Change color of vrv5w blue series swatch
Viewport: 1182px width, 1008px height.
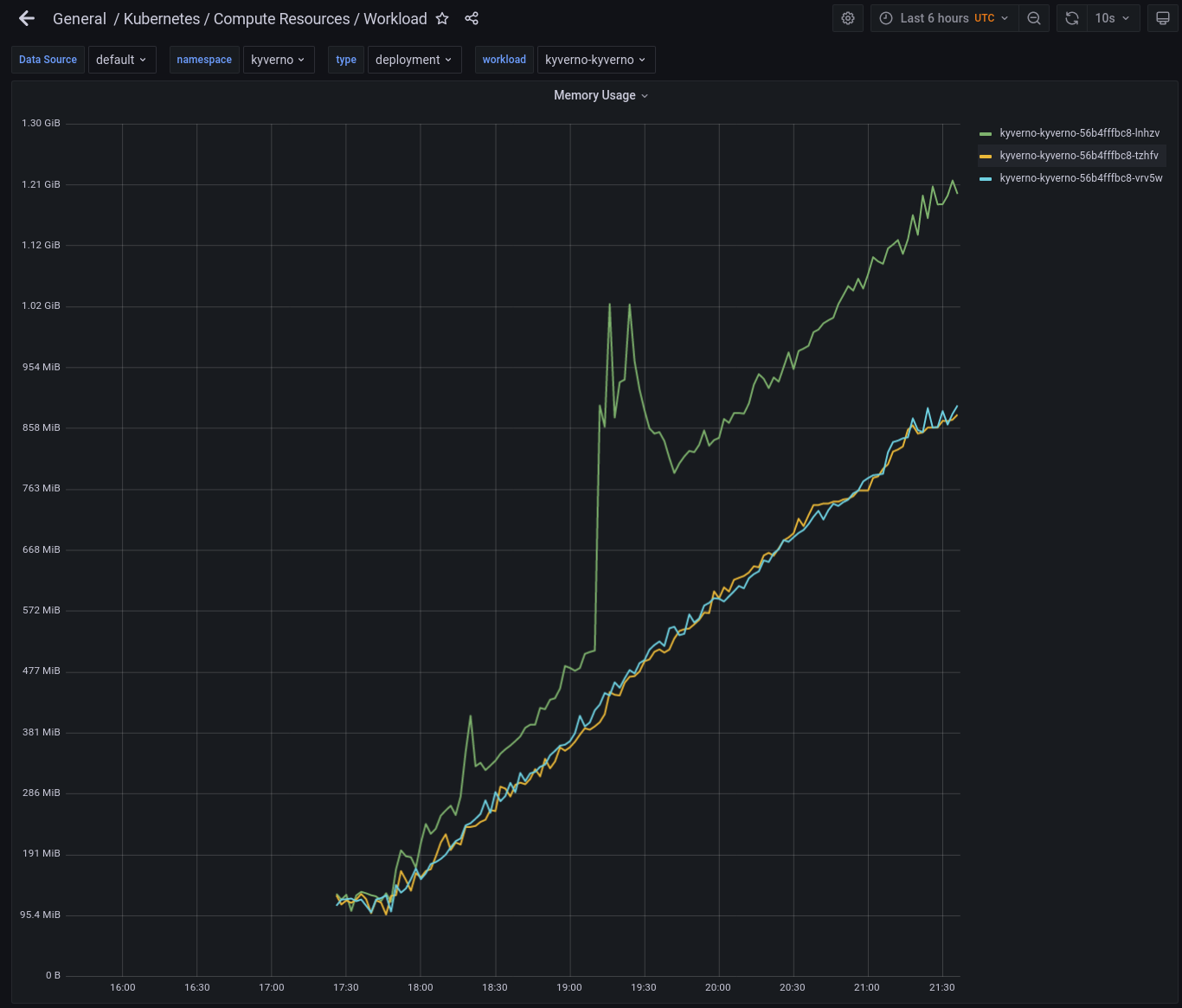click(x=986, y=179)
